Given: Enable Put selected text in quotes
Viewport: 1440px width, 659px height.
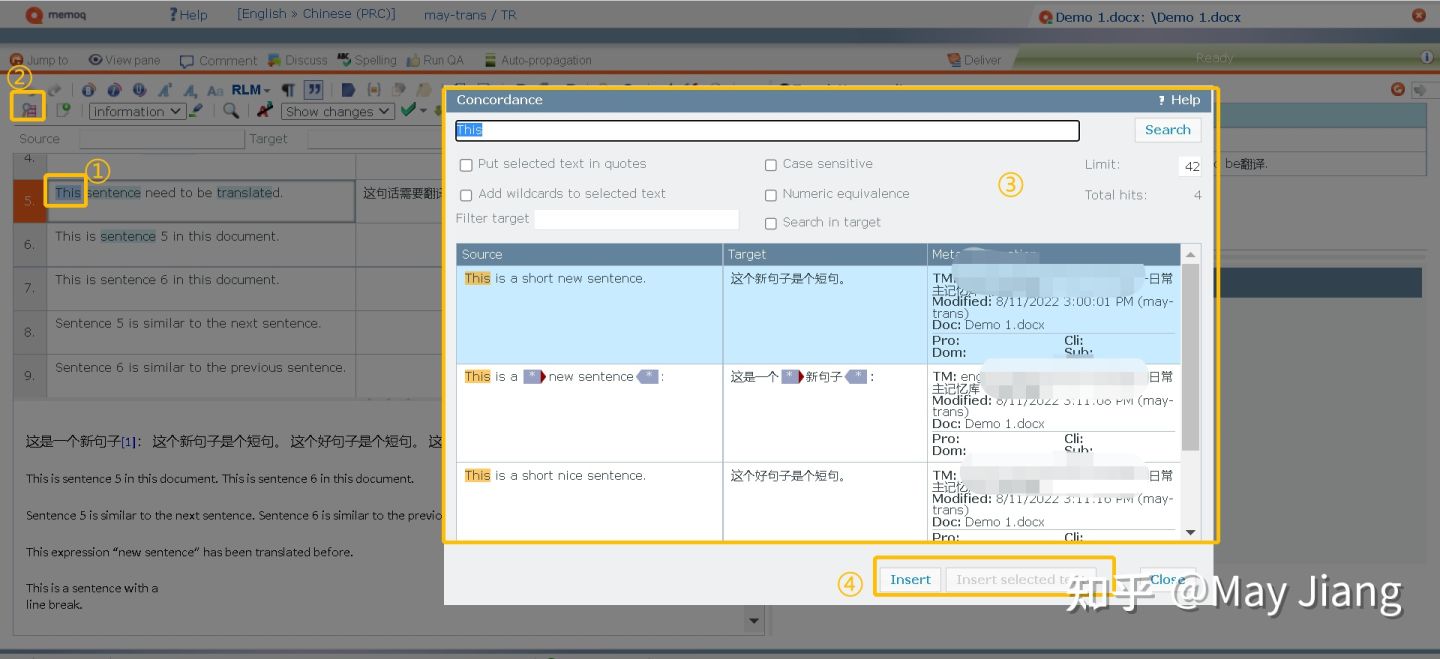Looking at the screenshot, I should [466, 165].
